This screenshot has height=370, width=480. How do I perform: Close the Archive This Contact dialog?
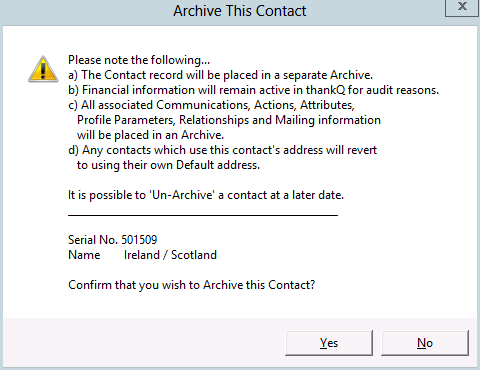pyautogui.click(x=462, y=7)
